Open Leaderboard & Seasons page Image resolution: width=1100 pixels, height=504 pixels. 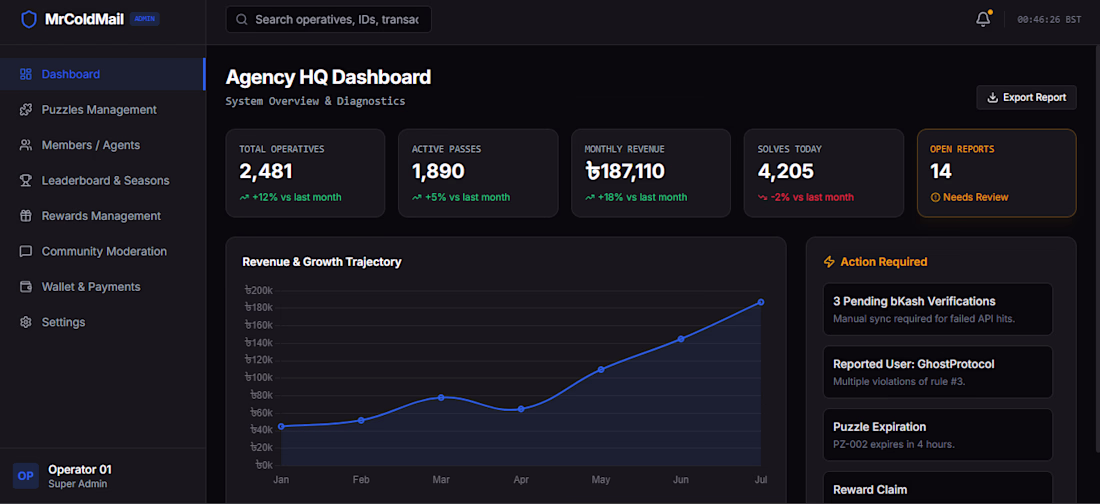[102, 180]
